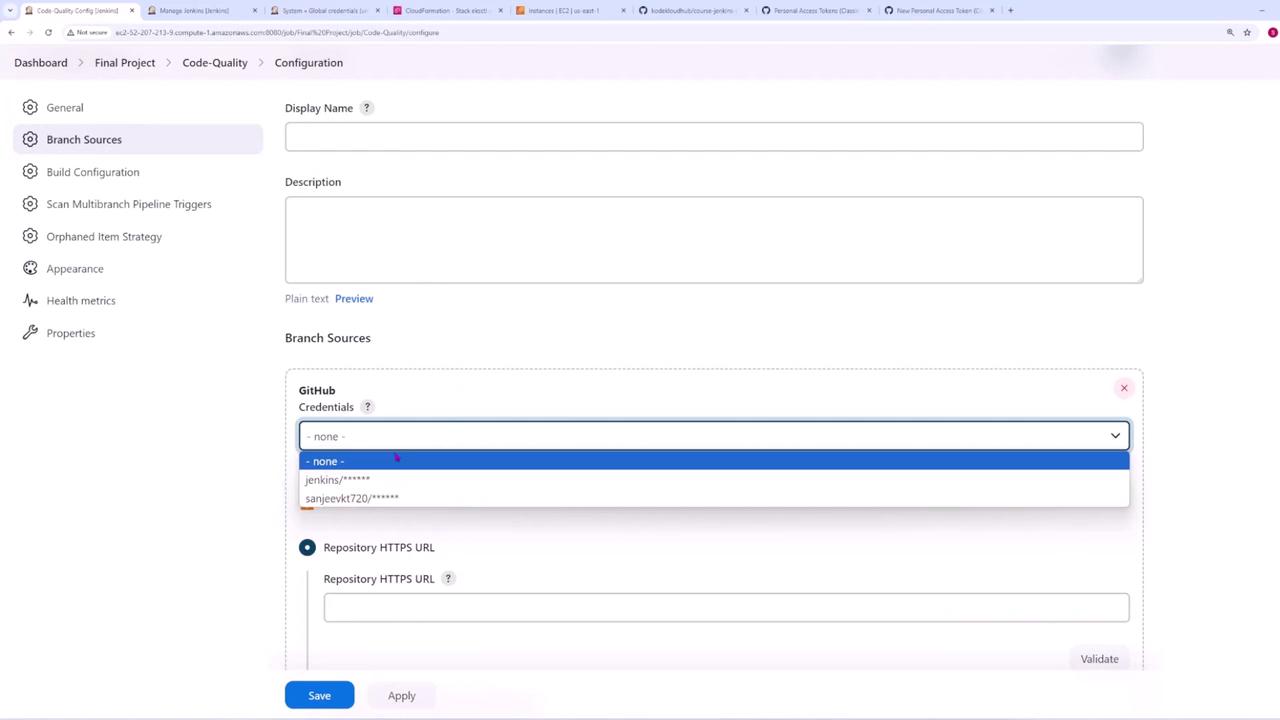
Task: Bookmark this page with the star icon
Action: (1247, 32)
